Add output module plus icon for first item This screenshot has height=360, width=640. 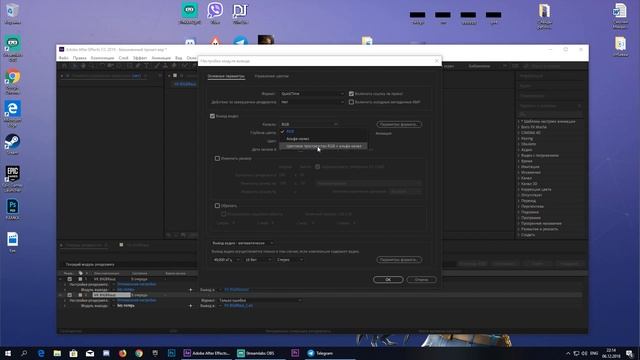pos(190,290)
